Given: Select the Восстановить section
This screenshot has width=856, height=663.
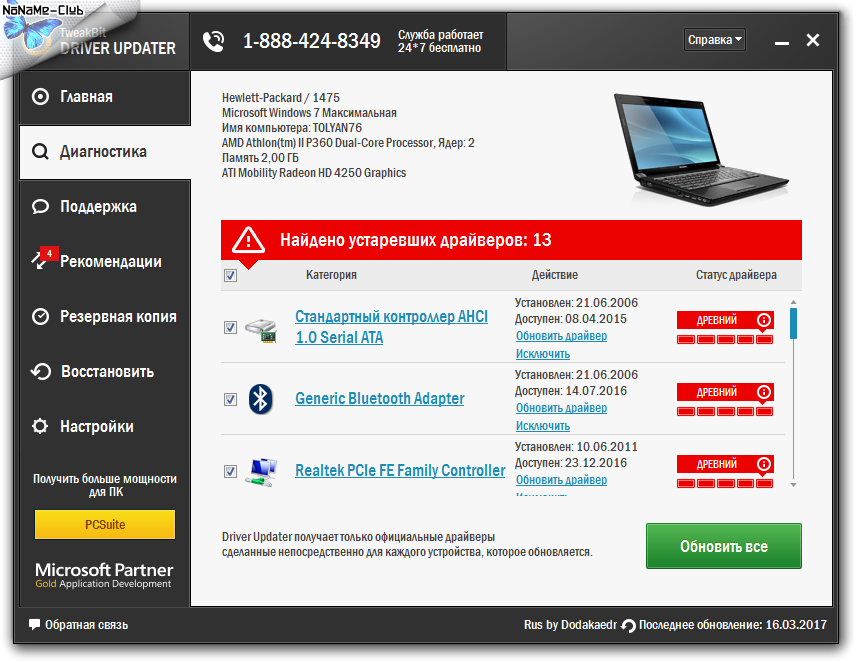Looking at the screenshot, I should pos(105,371).
